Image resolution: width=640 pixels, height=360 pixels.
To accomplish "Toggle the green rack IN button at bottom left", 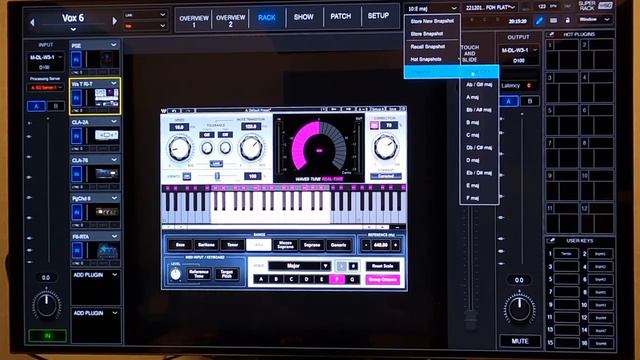I will [x=47, y=336].
